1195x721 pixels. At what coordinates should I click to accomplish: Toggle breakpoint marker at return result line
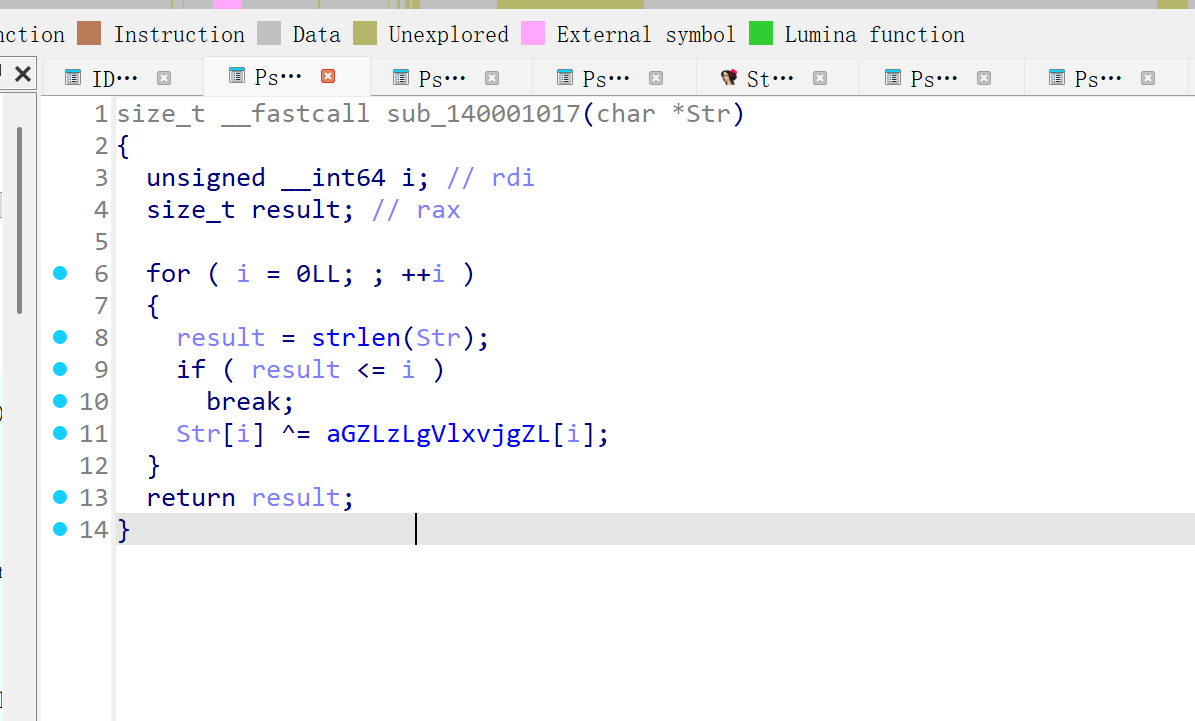[x=60, y=497]
